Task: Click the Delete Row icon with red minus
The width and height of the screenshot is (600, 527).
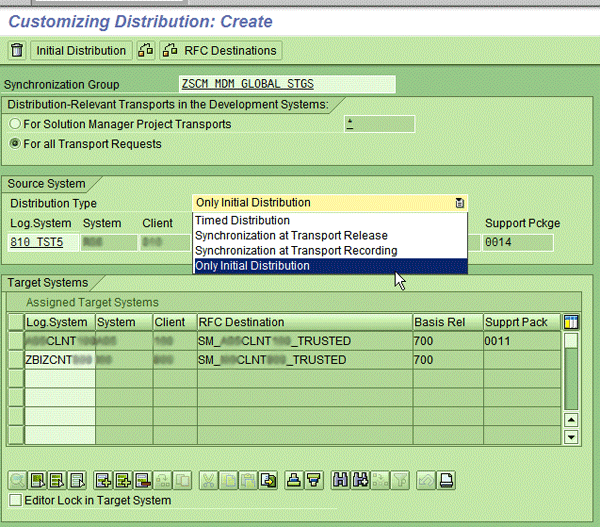Action: [x=143, y=480]
